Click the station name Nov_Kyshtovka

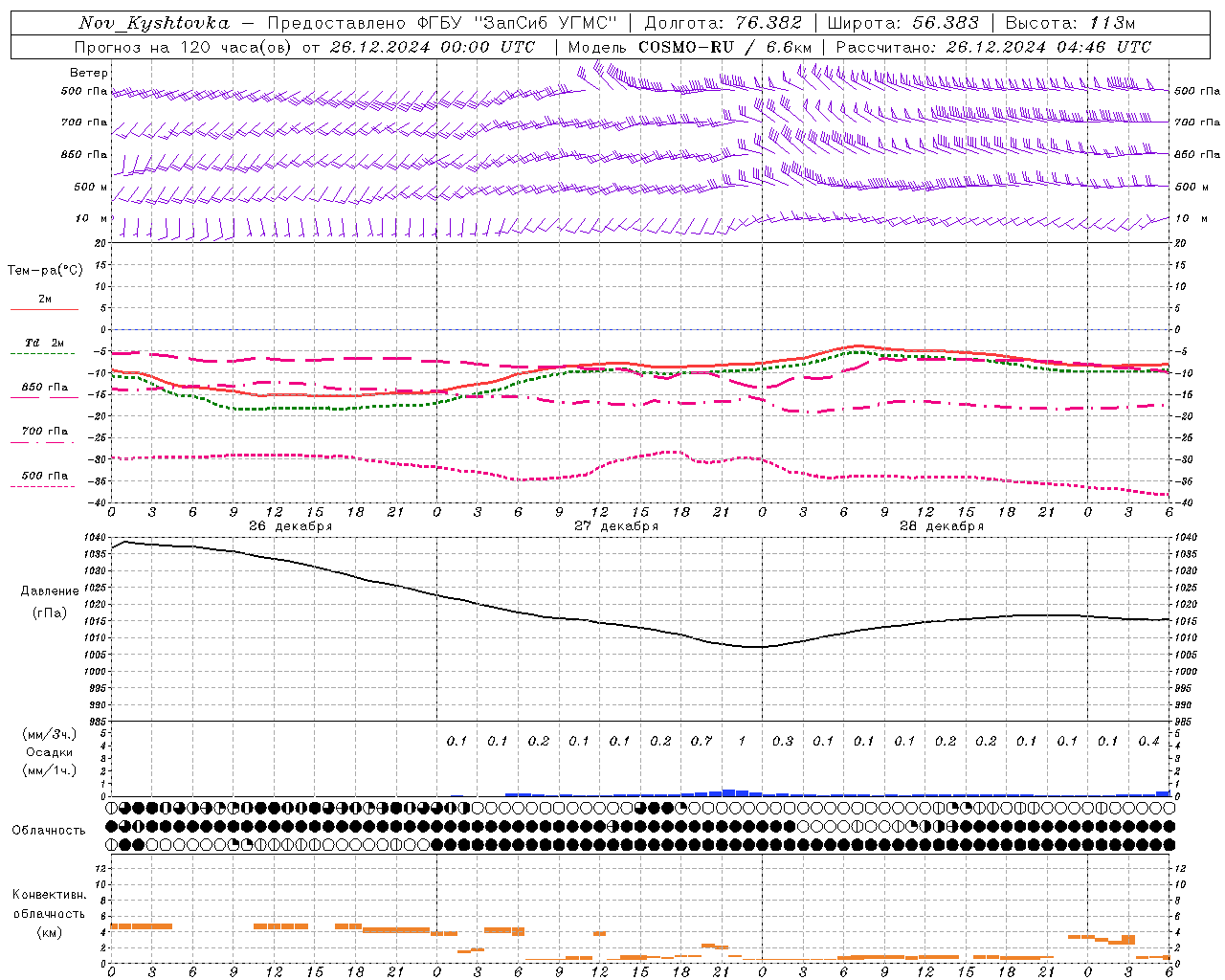coord(154,23)
